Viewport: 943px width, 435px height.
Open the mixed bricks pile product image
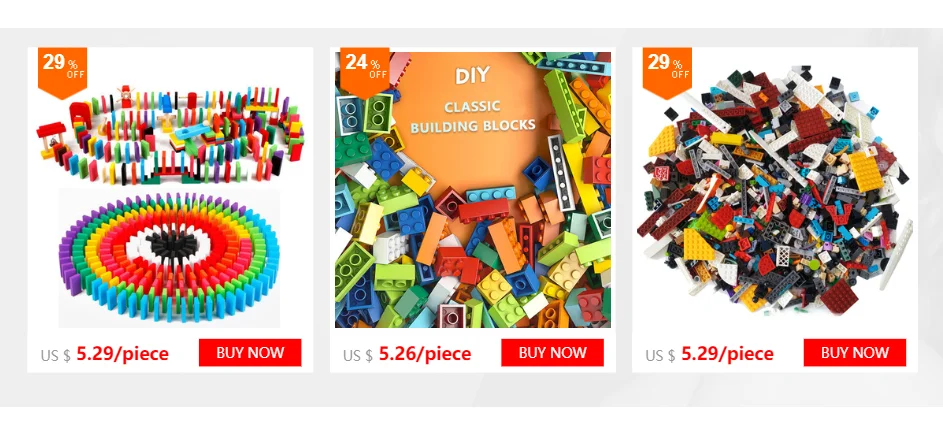pos(775,190)
